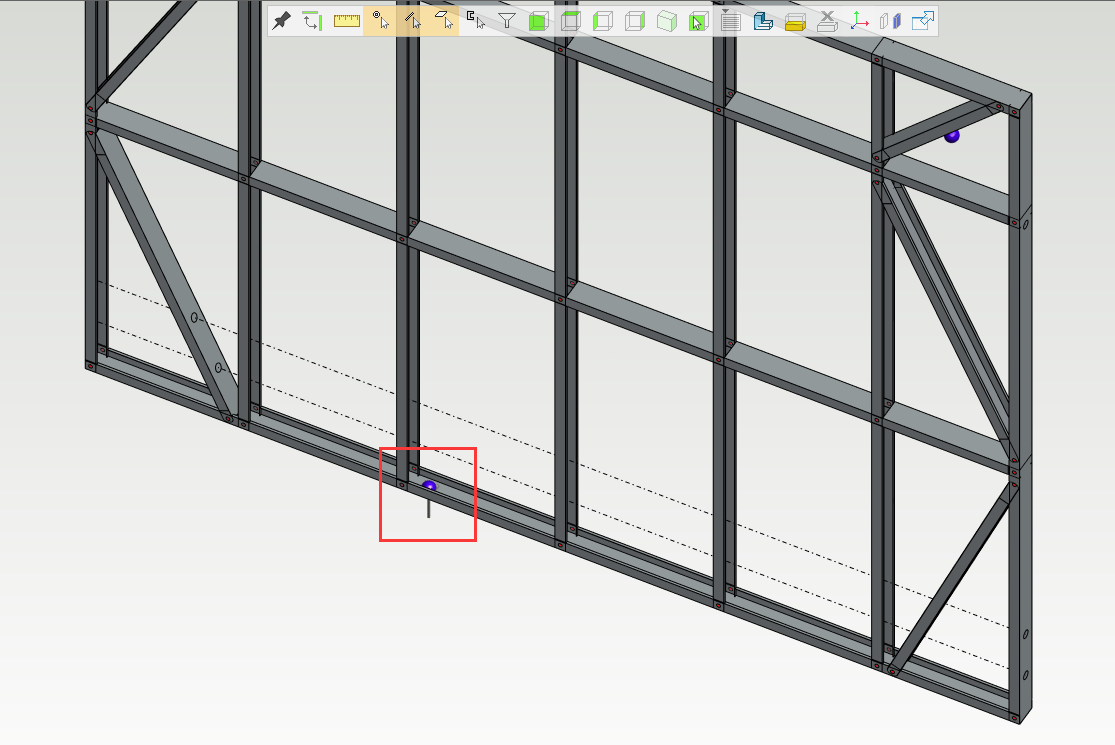Select the move/orient tool with green bars

[x=311, y=21]
